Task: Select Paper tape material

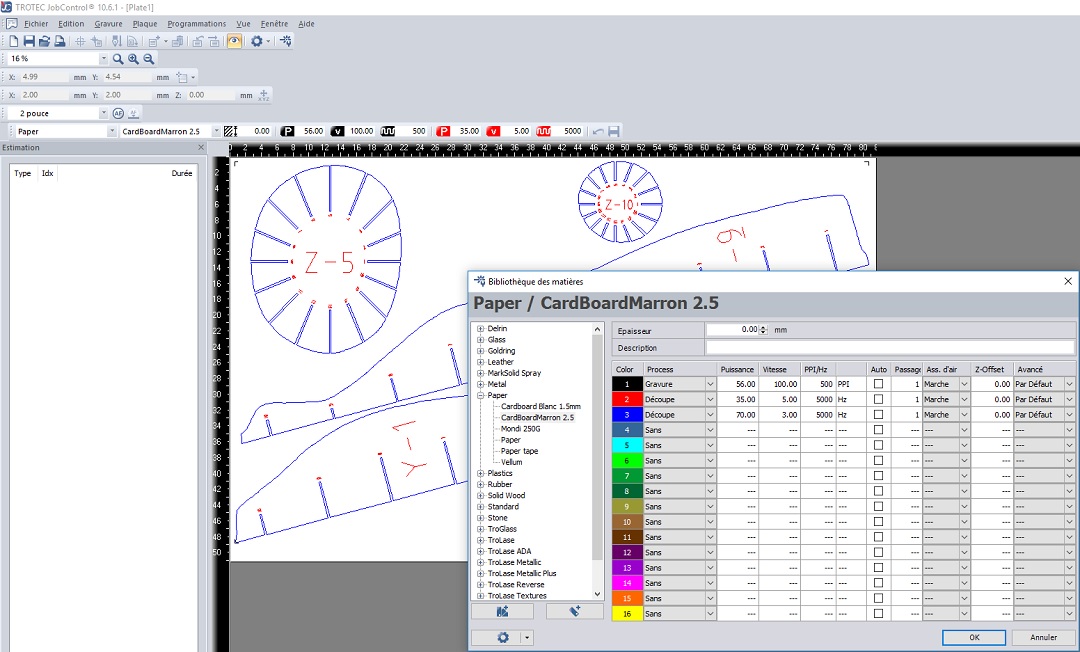Action: [x=519, y=451]
